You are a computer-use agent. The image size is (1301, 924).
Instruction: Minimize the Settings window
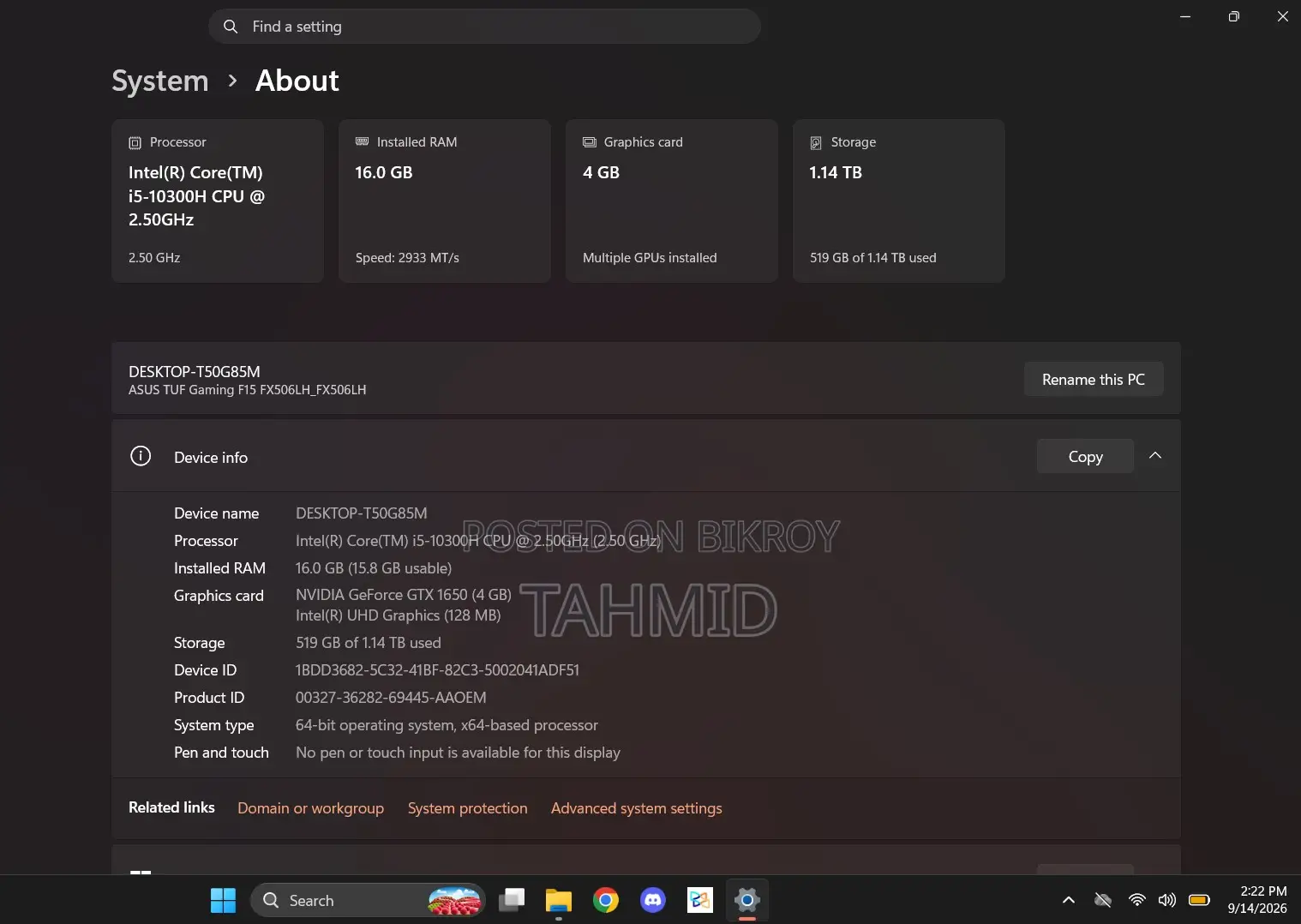(1185, 16)
